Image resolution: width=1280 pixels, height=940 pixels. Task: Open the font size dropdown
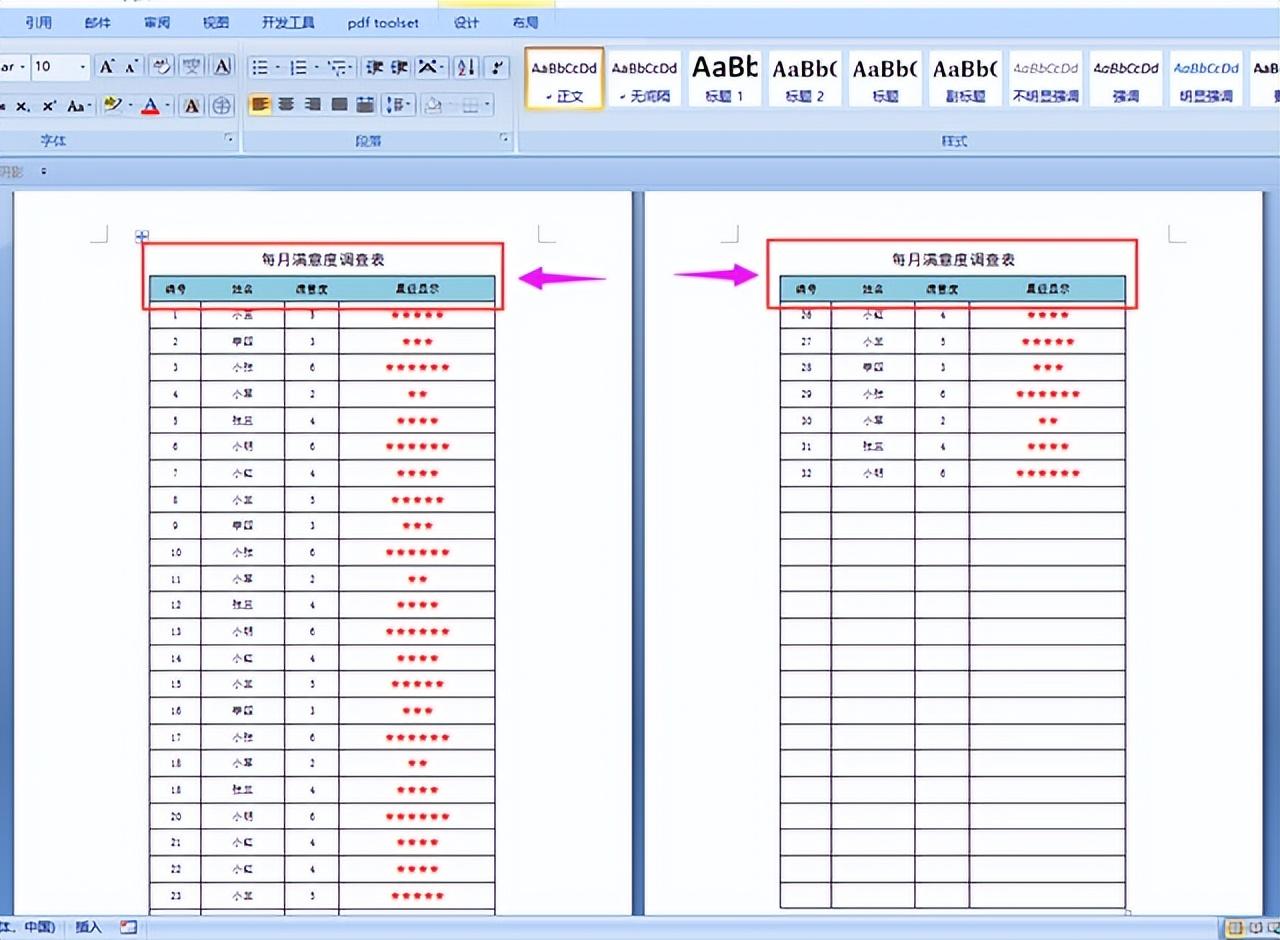[x=82, y=68]
